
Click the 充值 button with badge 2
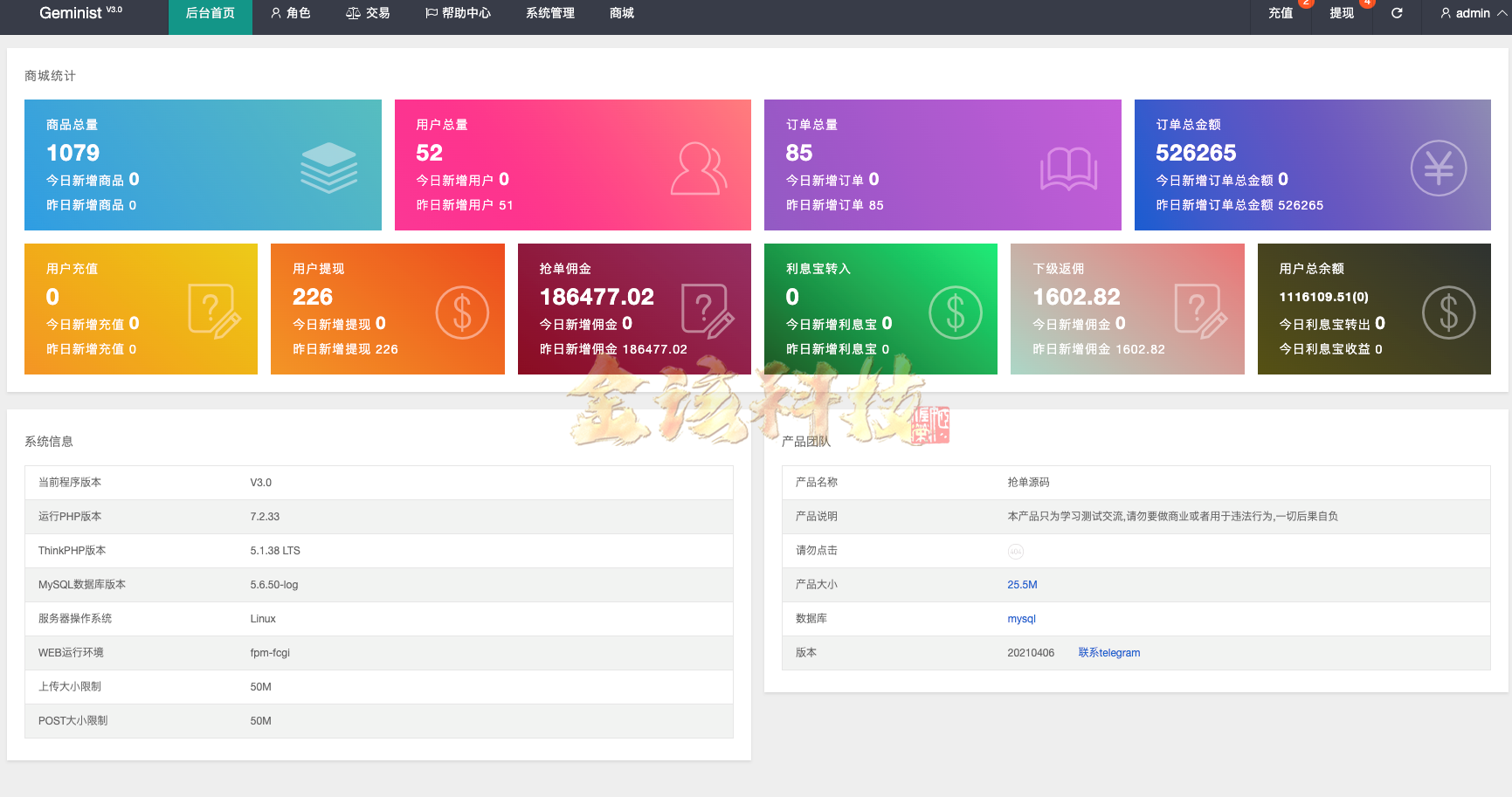(x=1280, y=13)
